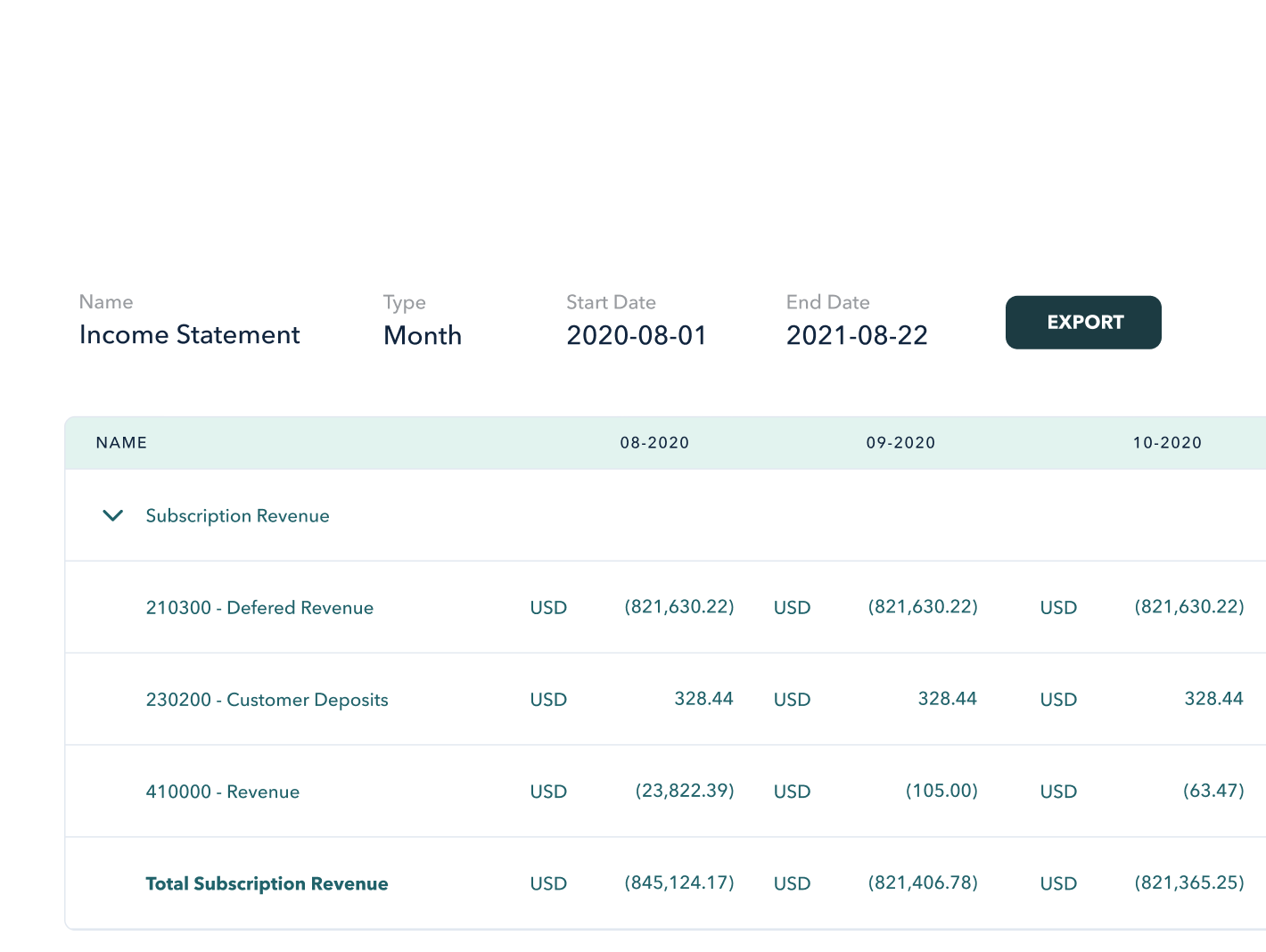This screenshot has height=952, width=1266.
Task: Select the Income Statement name field
Action: click(189, 335)
